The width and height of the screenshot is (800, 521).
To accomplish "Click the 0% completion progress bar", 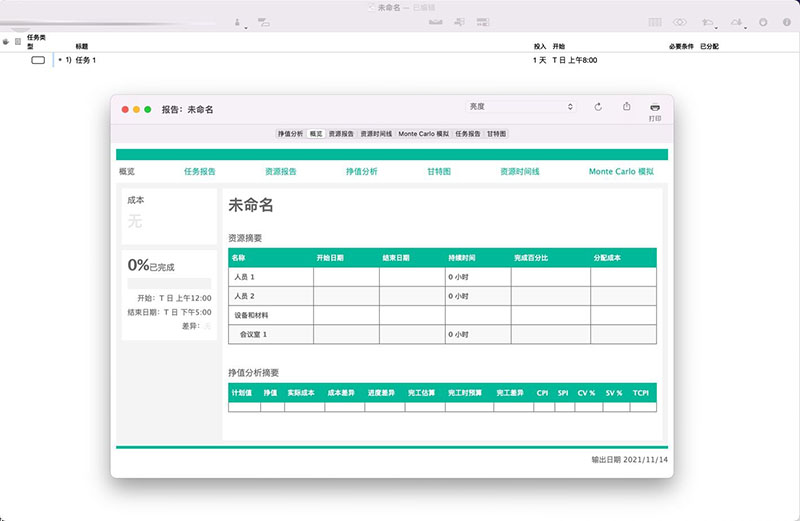I will tap(169, 284).
